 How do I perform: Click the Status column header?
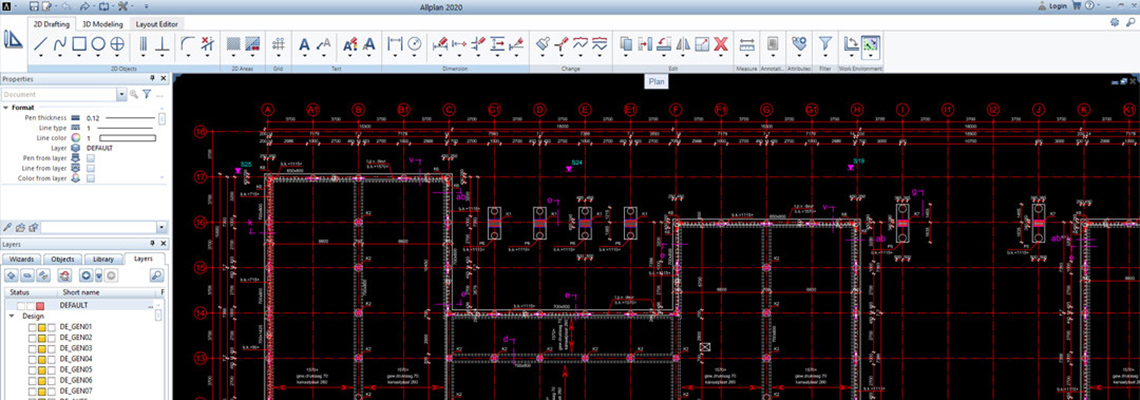point(20,292)
